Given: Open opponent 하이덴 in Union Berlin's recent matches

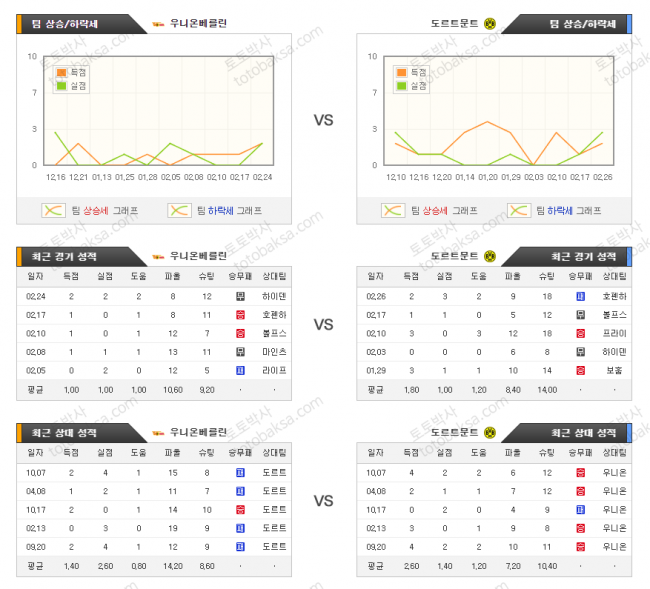Looking at the screenshot, I should [274, 296].
